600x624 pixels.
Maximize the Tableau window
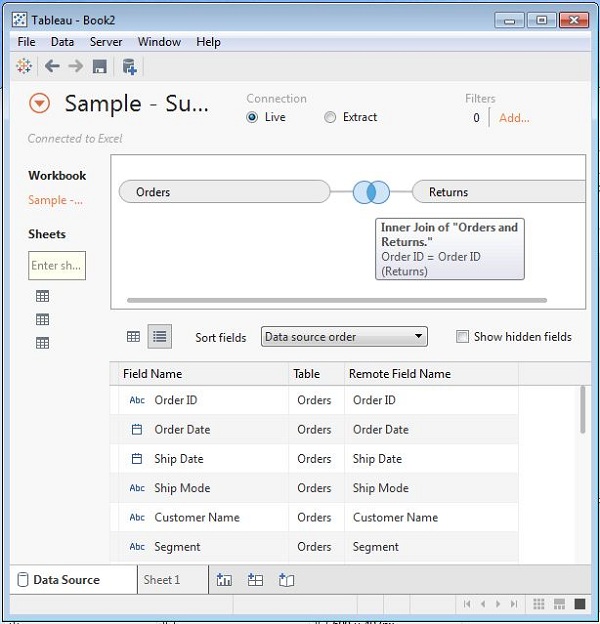click(x=541, y=20)
